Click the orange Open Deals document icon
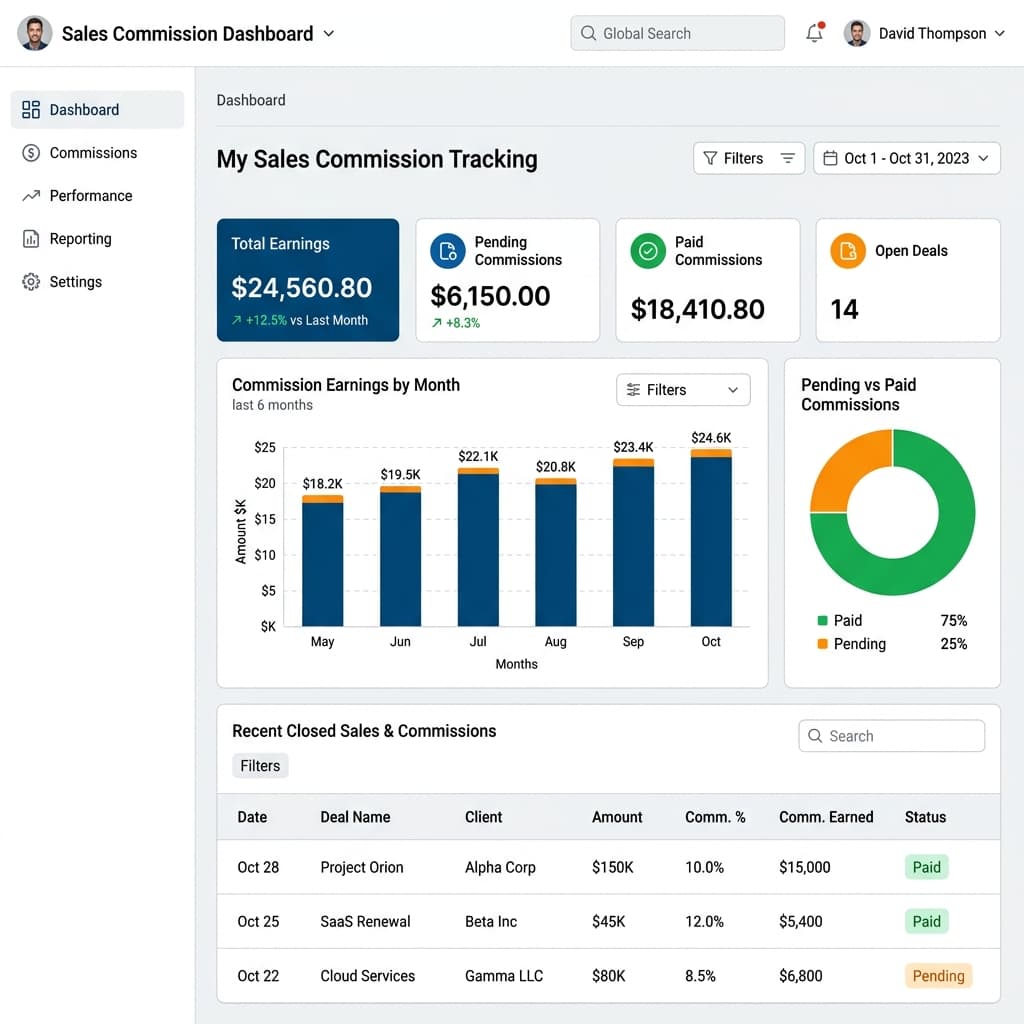Image resolution: width=1024 pixels, height=1024 pixels. pyautogui.click(x=848, y=251)
